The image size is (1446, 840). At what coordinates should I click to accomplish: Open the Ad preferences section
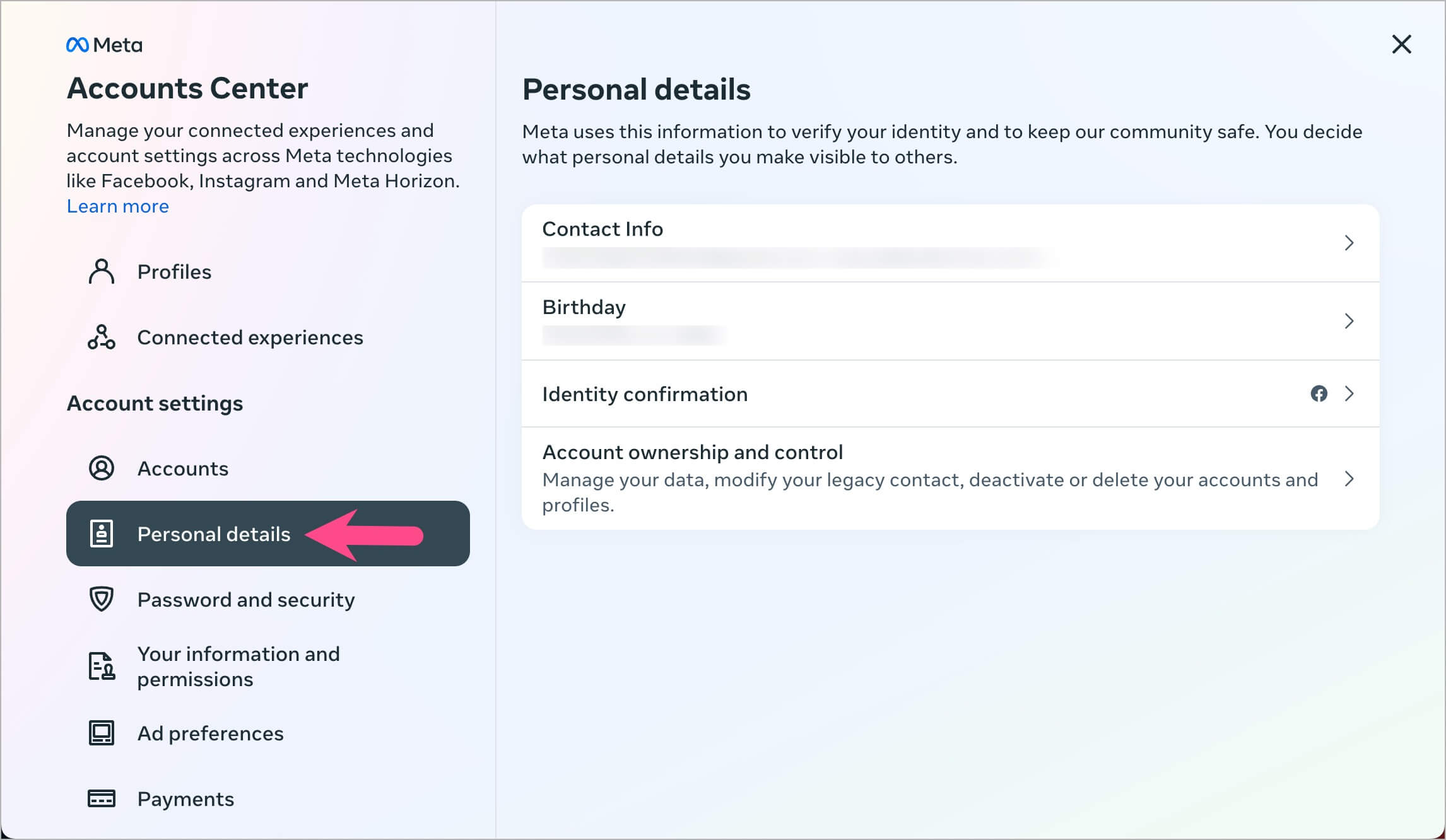click(210, 733)
